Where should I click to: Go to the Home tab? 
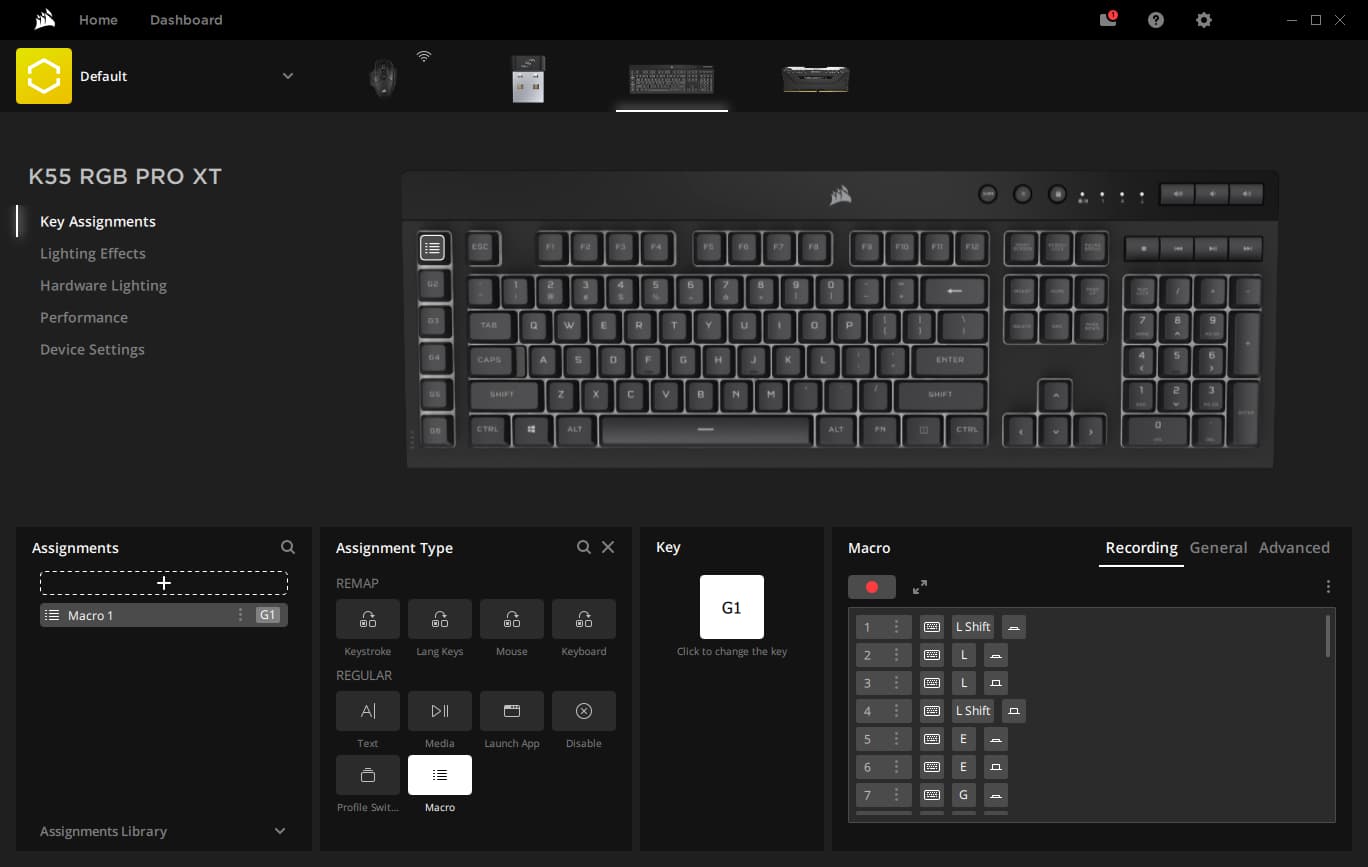coord(98,20)
